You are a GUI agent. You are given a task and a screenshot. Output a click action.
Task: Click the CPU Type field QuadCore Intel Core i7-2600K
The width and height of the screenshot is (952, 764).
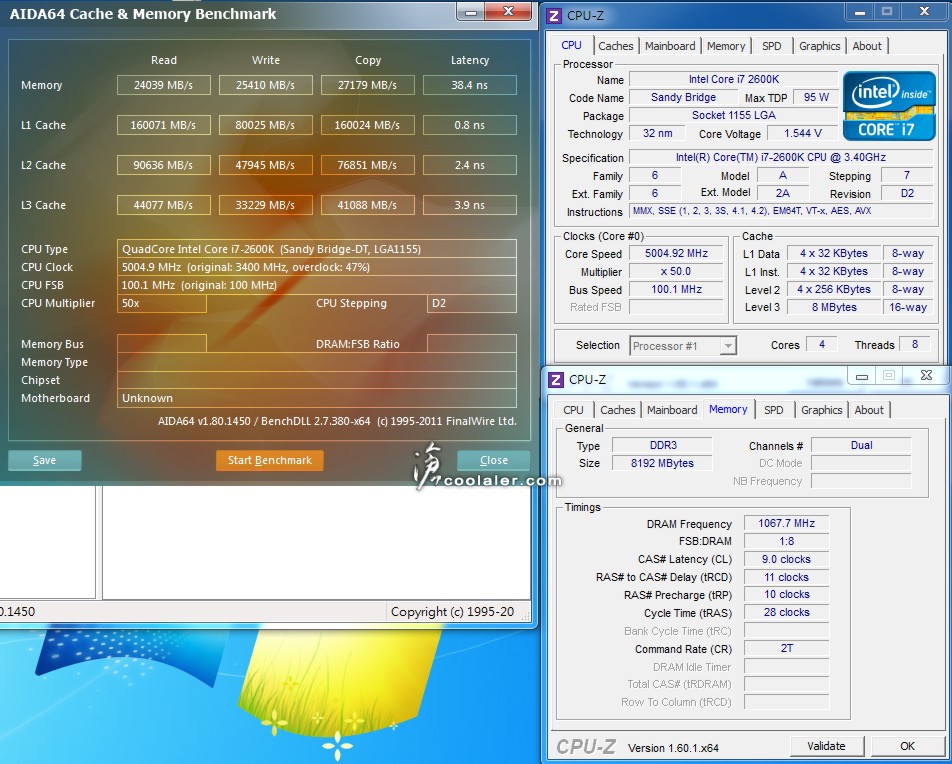[x=316, y=249]
